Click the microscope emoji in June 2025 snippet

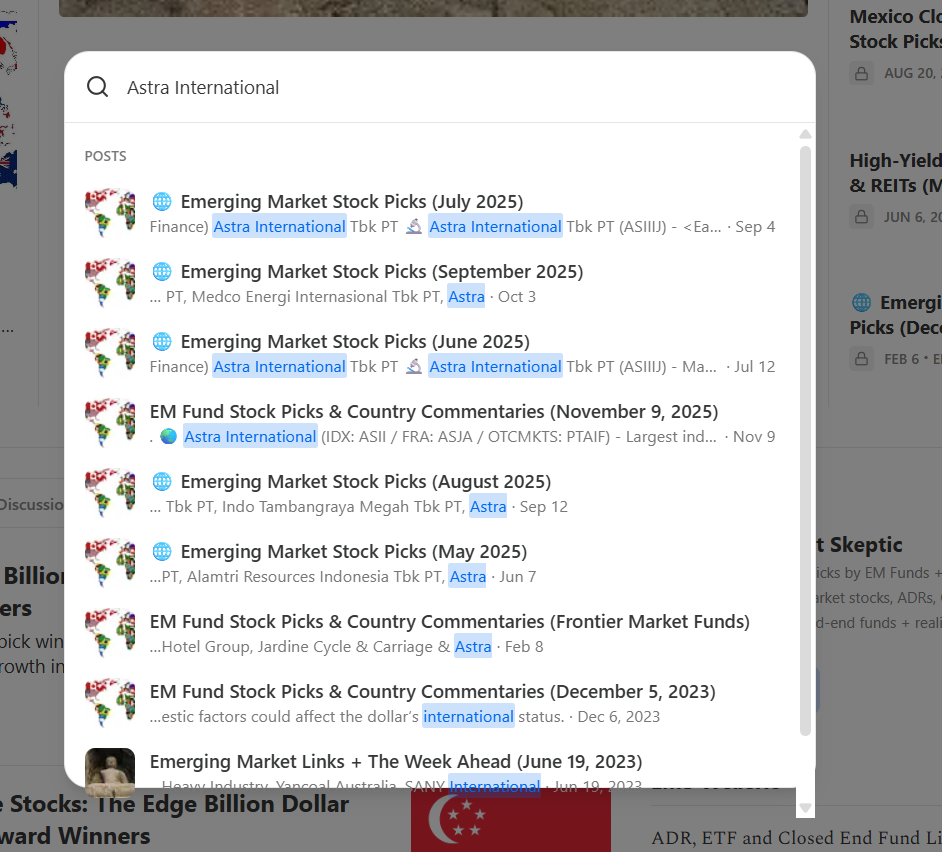pos(414,367)
